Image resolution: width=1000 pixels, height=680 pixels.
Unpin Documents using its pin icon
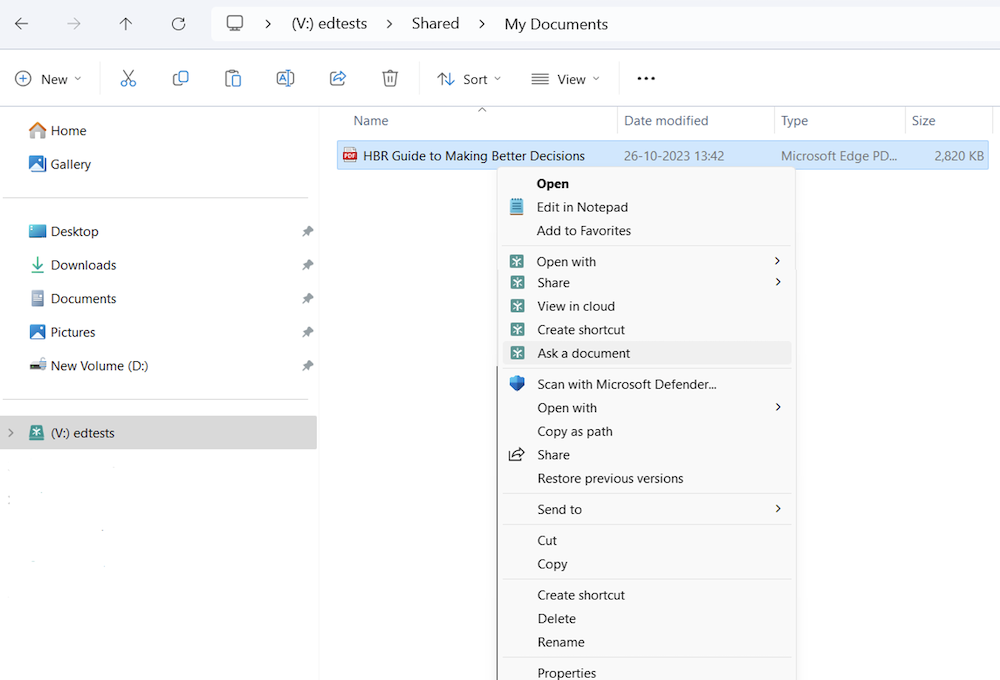coord(307,299)
